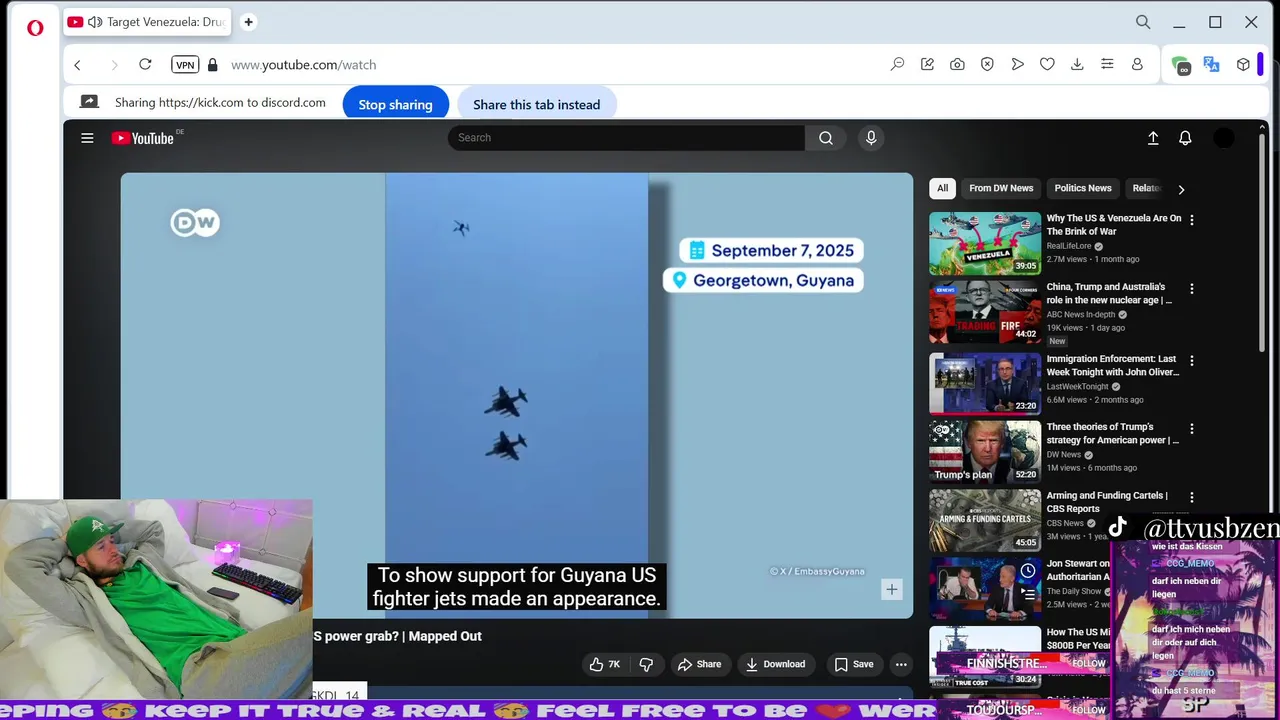Open Immigration Enforcement Last Week Tonight thumbnail
This screenshot has width=1280, height=720.
pos(985,383)
